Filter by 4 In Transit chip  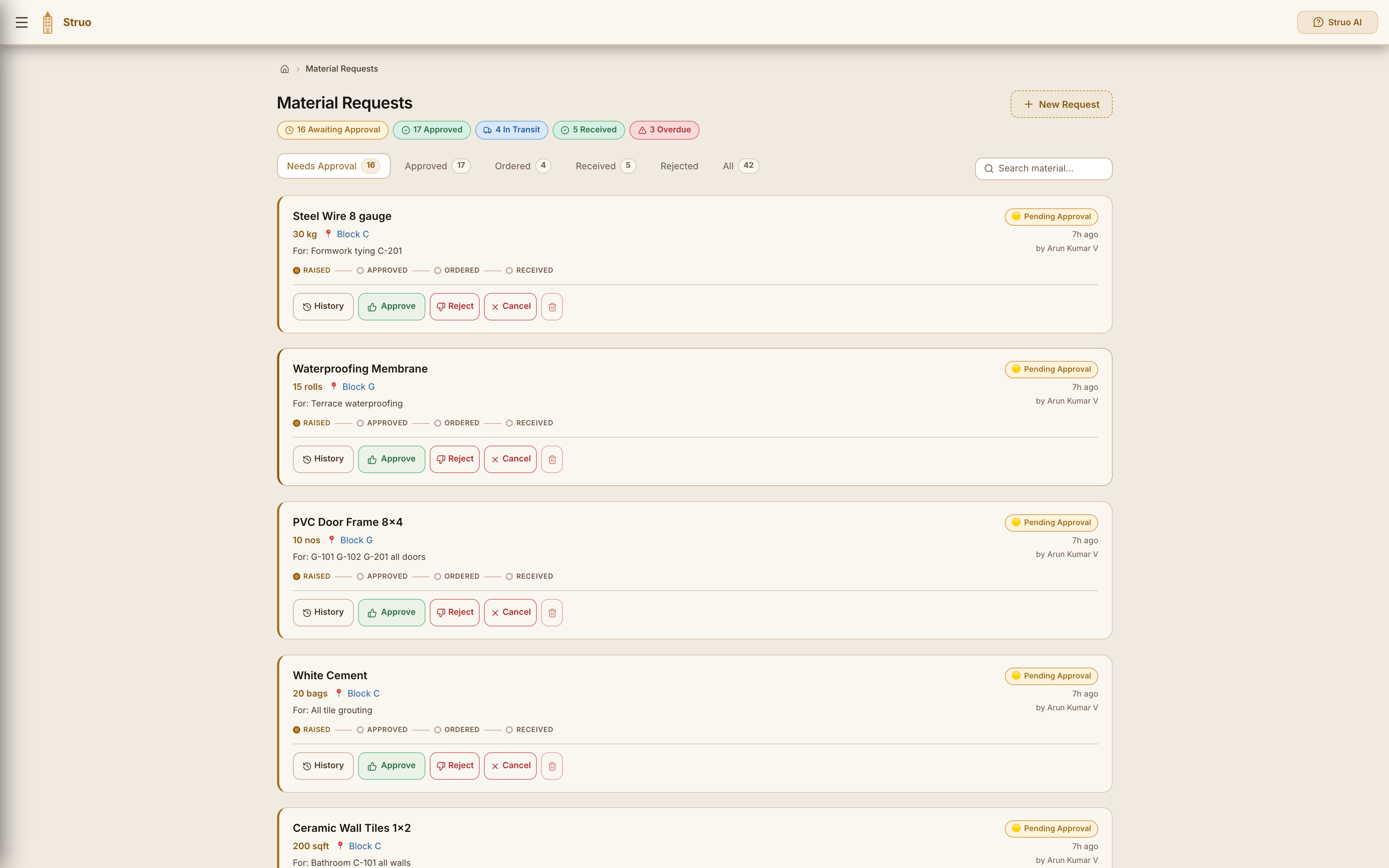click(x=511, y=130)
